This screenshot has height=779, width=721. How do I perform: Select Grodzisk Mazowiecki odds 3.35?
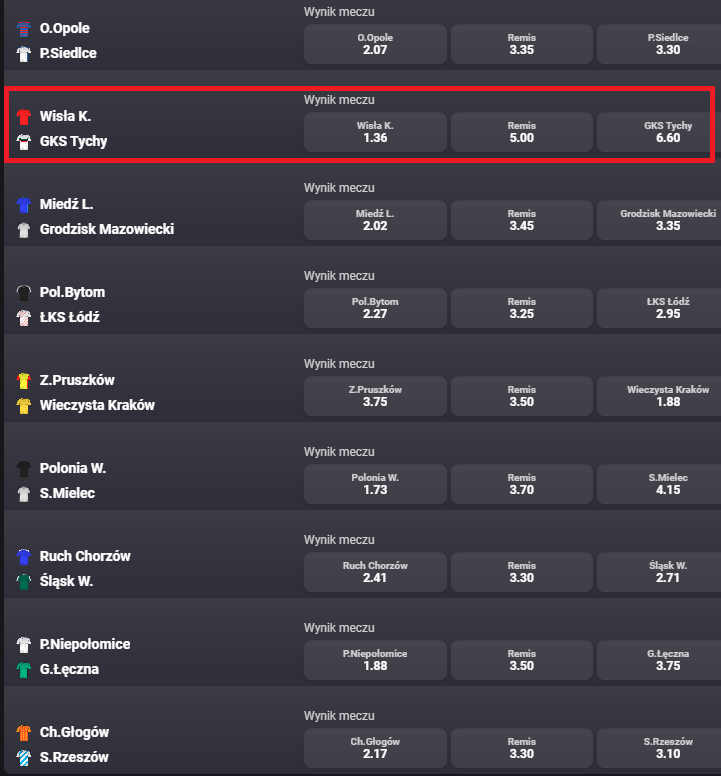tap(659, 220)
